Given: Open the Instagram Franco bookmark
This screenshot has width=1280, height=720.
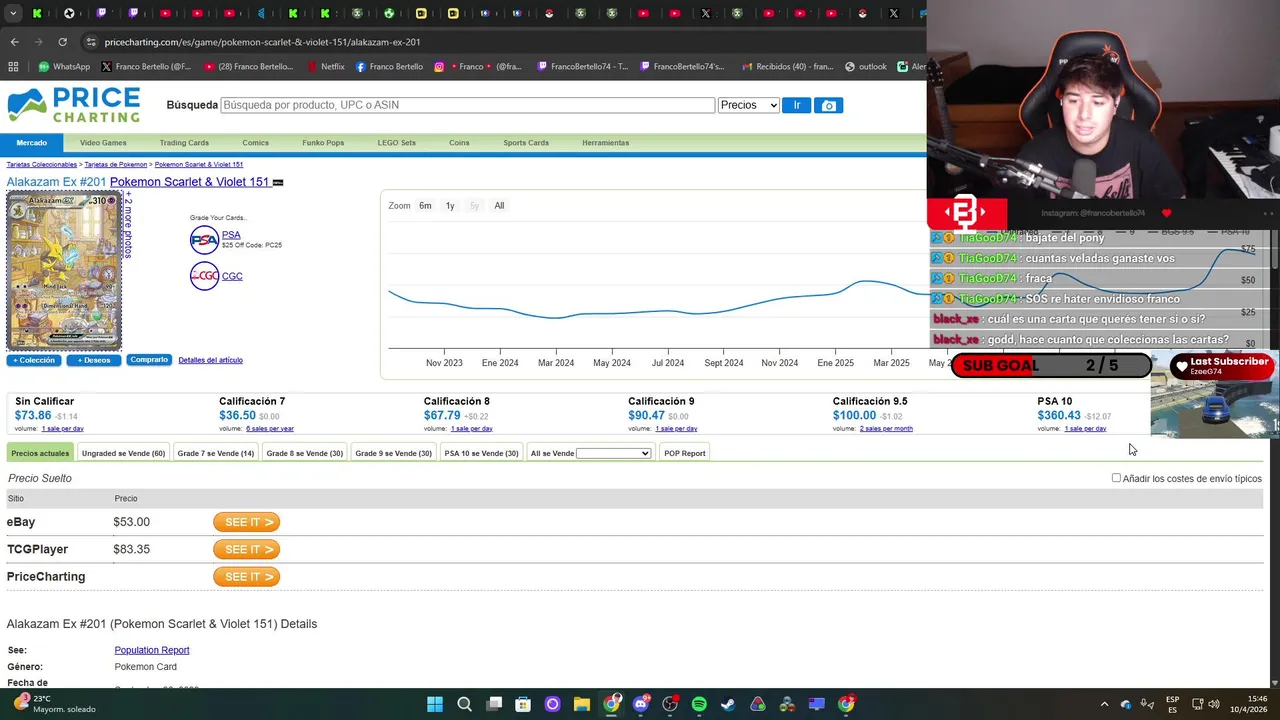Looking at the screenshot, I should [478, 67].
